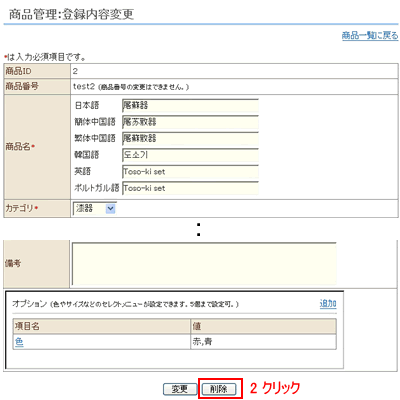Click the 変更 button
This screenshot has height=400, width=400.
click(180, 389)
